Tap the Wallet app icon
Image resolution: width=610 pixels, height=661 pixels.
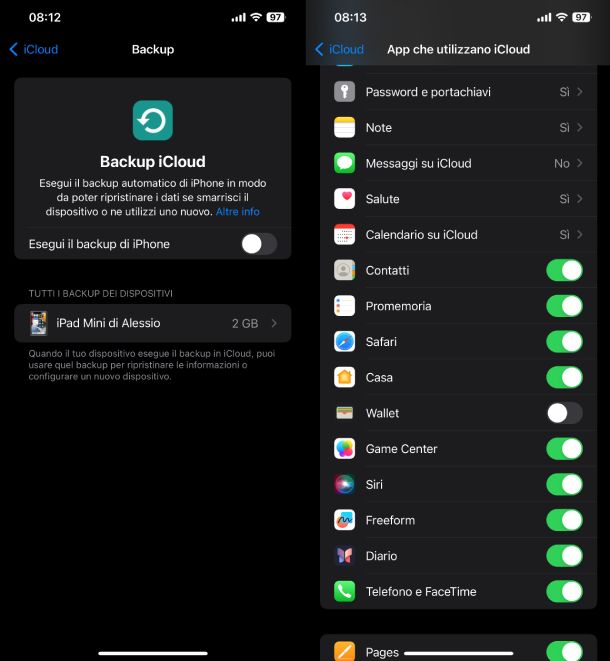344,413
